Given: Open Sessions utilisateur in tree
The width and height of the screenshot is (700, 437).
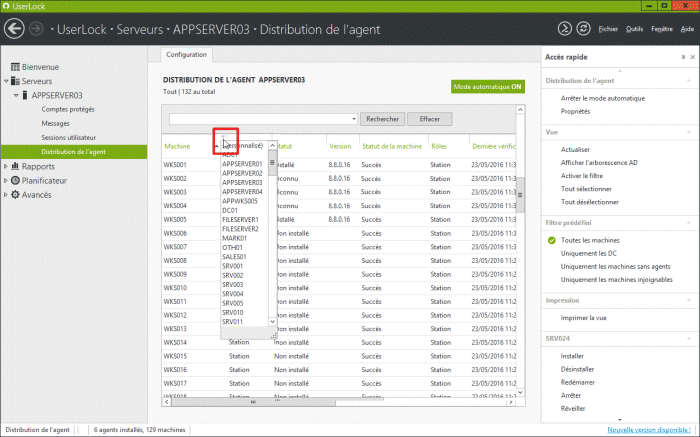Looking at the screenshot, I should point(69,137).
